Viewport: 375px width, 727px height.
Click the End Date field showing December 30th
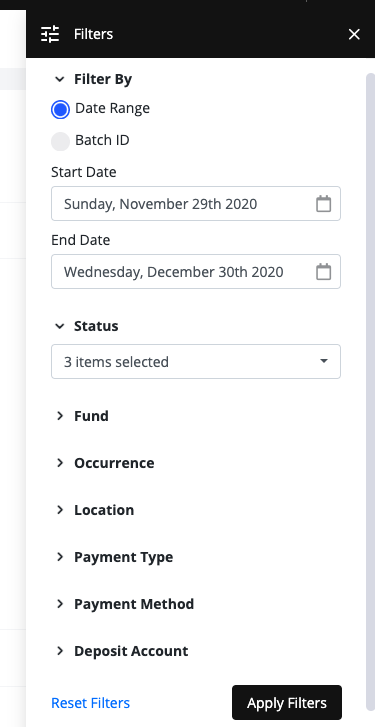(x=196, y=272)
